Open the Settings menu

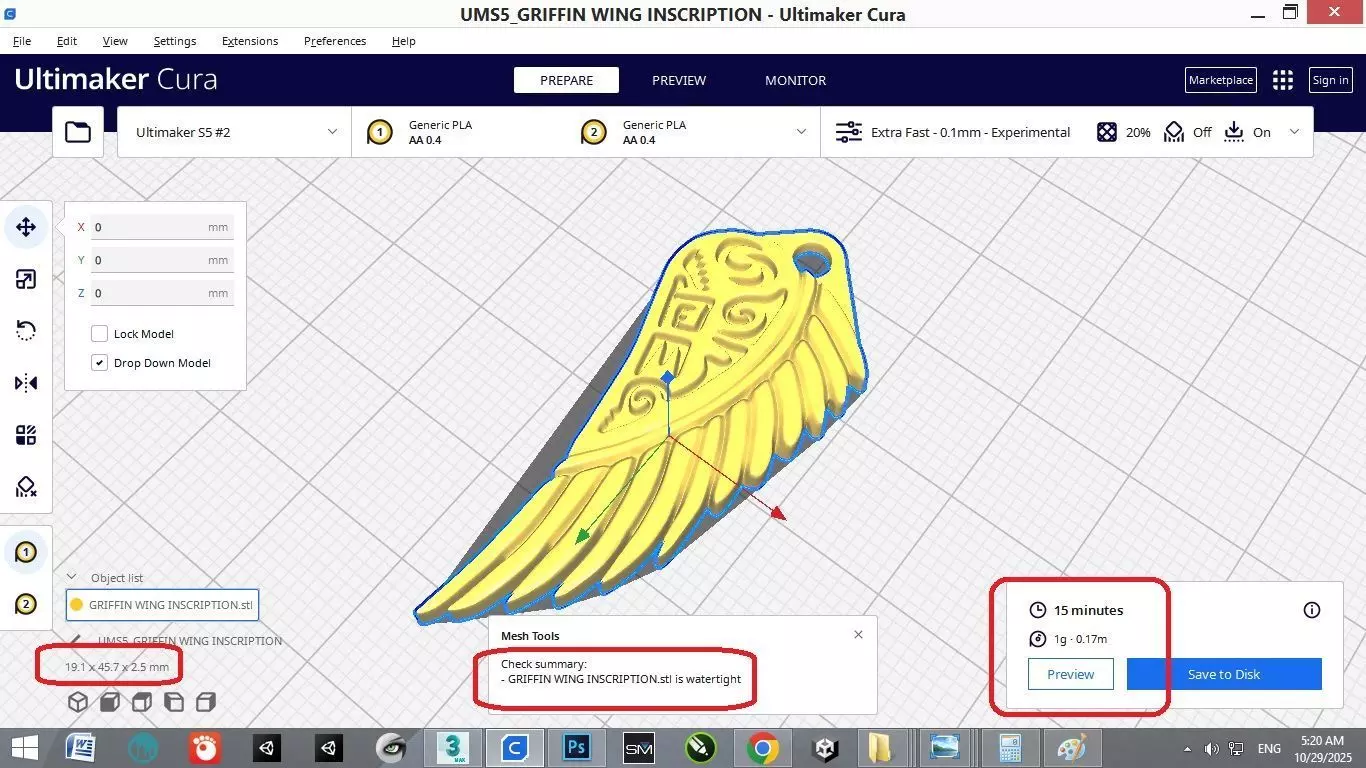pyautogui.click(x=175, y=41)
